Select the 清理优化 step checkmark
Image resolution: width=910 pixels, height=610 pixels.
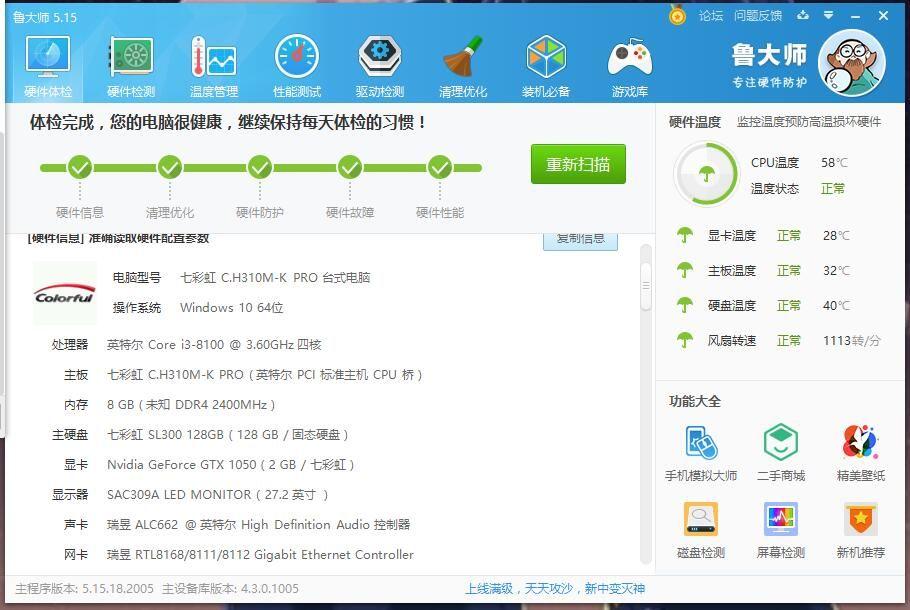pyautogui.click(x=170, y=168)
